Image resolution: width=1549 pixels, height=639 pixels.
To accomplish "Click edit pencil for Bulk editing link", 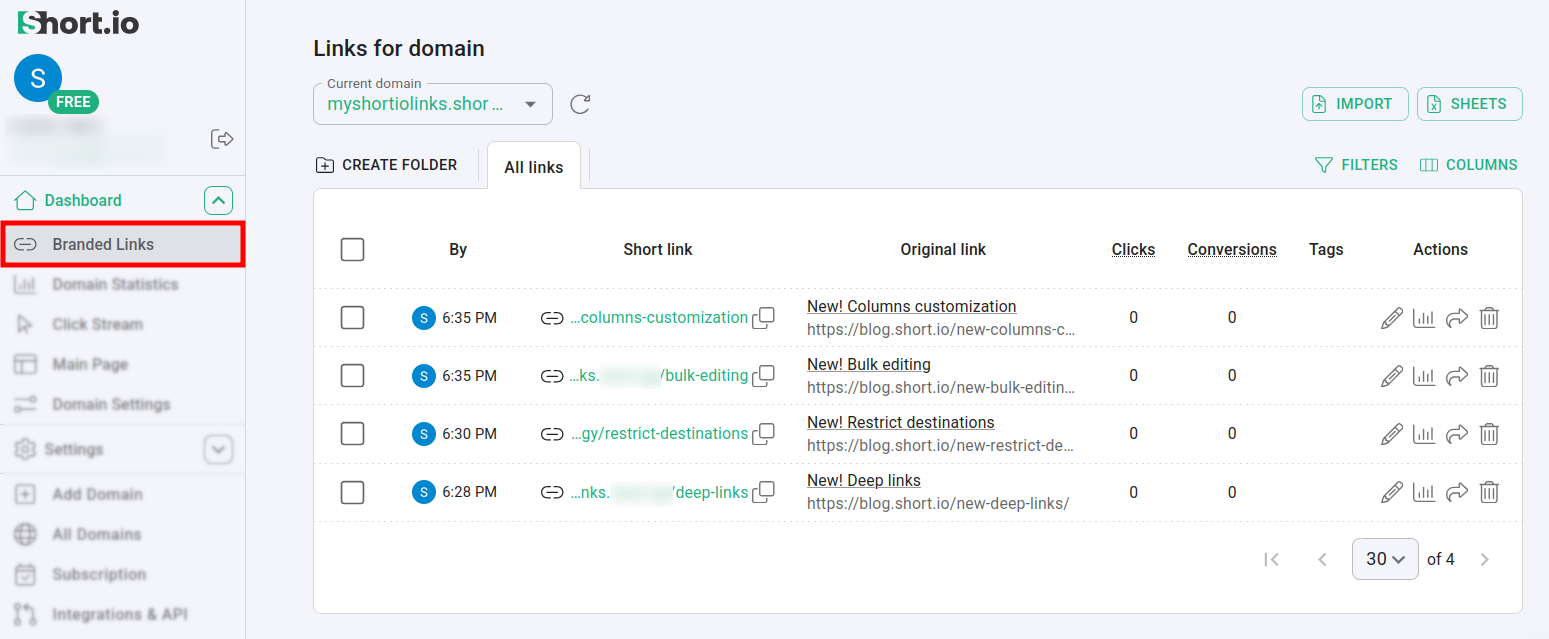I will [x=1391, y=376].
